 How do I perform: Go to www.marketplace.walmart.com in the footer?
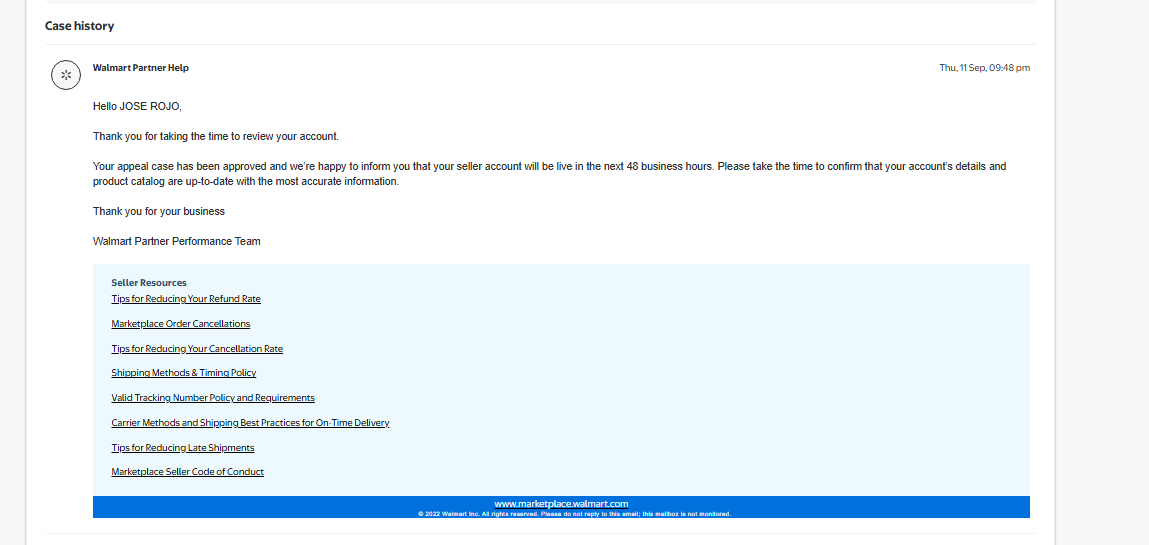(x=561, y=504)
